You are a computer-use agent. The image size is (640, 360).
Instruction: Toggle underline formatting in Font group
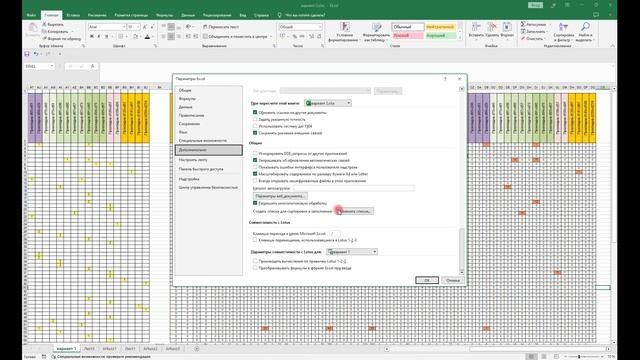point(107,36)
